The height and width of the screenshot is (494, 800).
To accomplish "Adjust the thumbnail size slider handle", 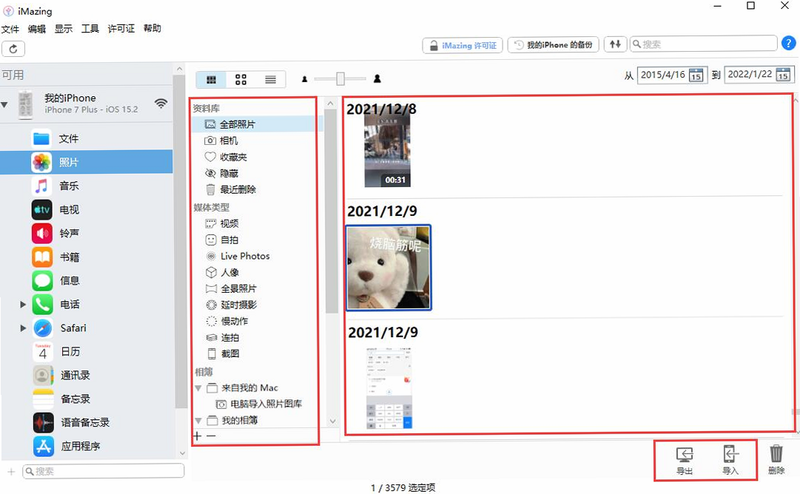I will pyautogui.click(x=340, y=79).
